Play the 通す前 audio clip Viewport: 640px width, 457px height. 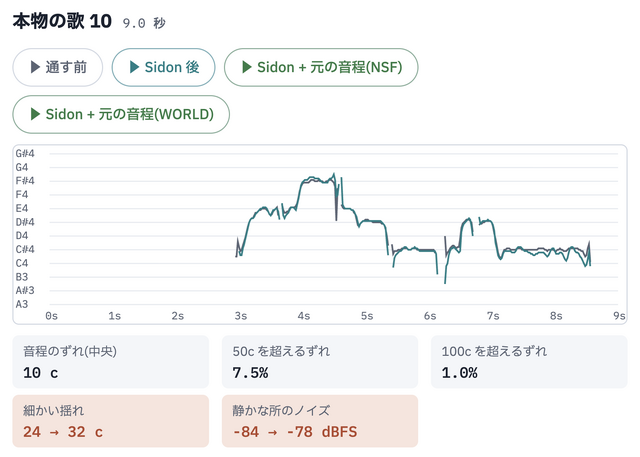tap(58, 67)
